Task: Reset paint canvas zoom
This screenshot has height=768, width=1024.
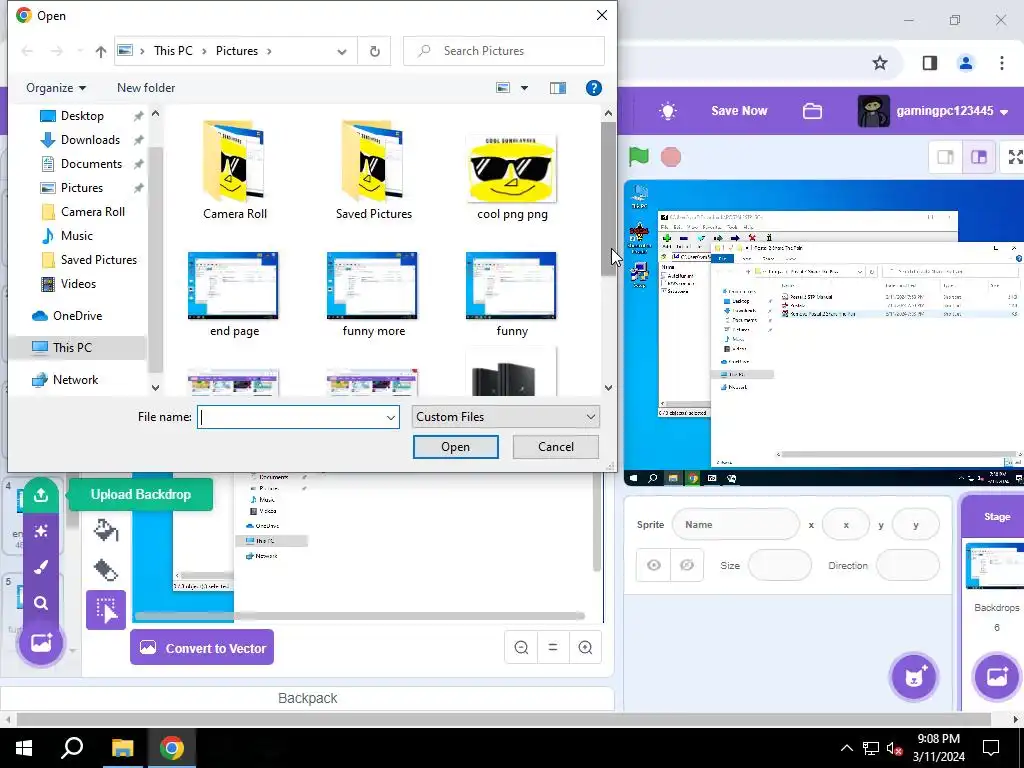Action: pyautogui.click(x=552, y=647)
